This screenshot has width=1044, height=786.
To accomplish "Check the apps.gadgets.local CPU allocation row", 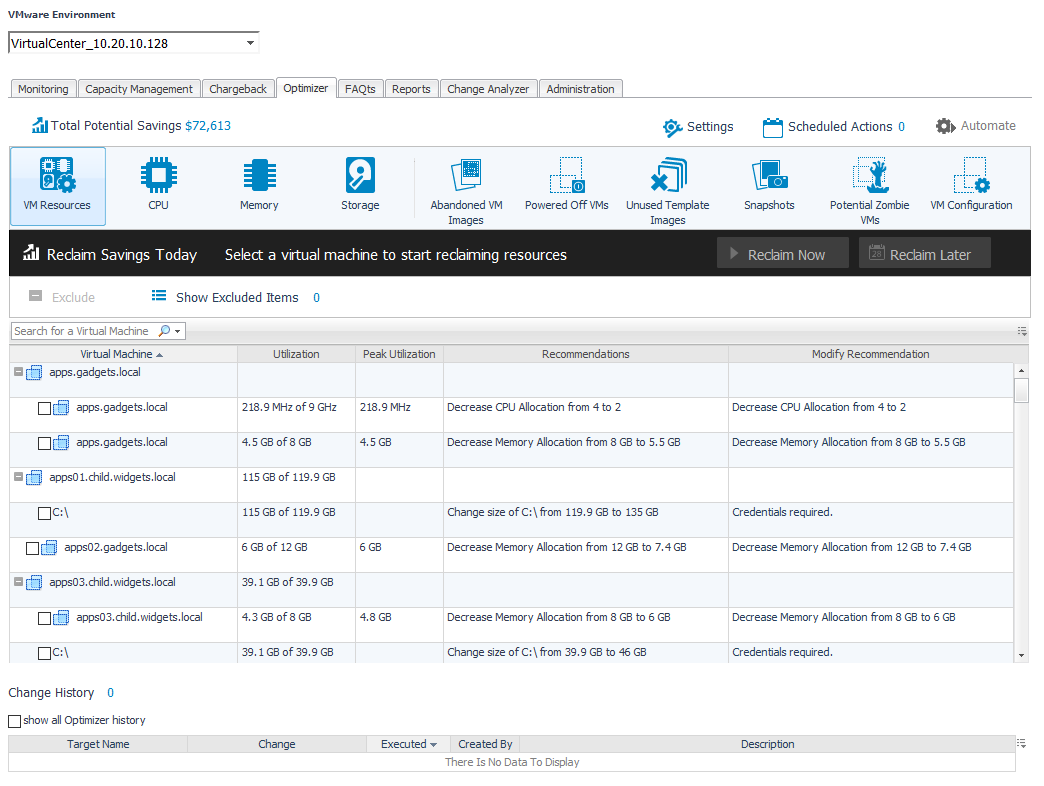I will click(45, 409).
